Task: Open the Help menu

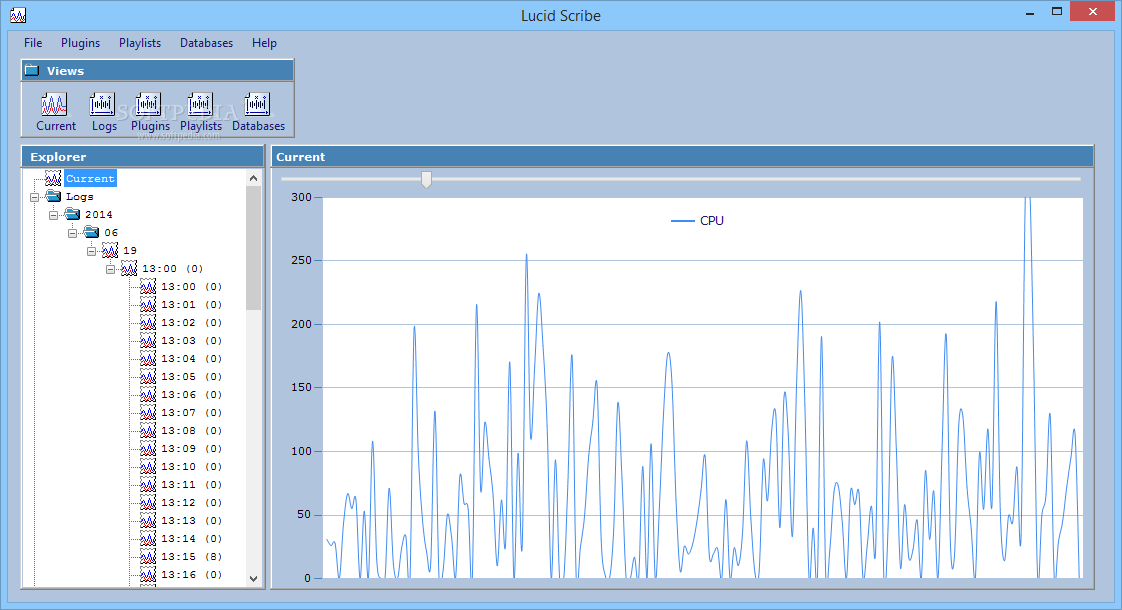Action: click(x=264, y=43)
